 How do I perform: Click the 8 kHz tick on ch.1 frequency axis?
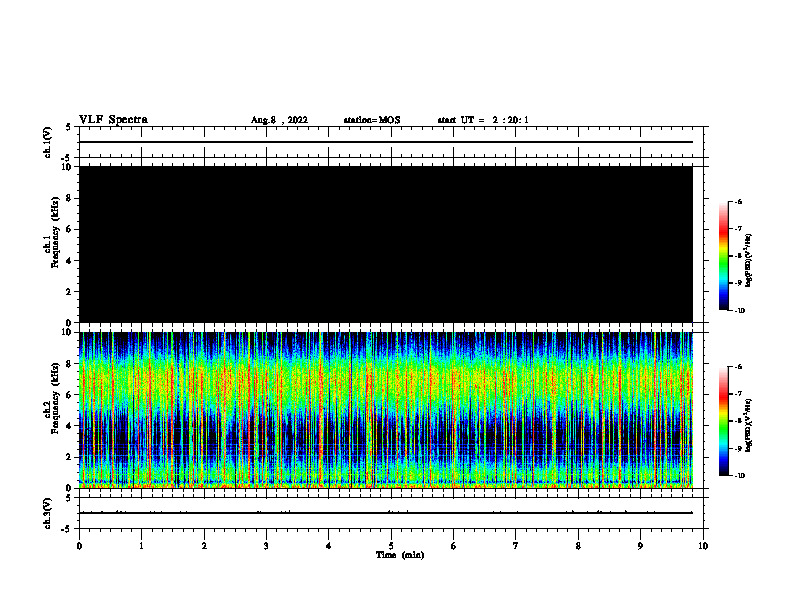pos(70,198)
